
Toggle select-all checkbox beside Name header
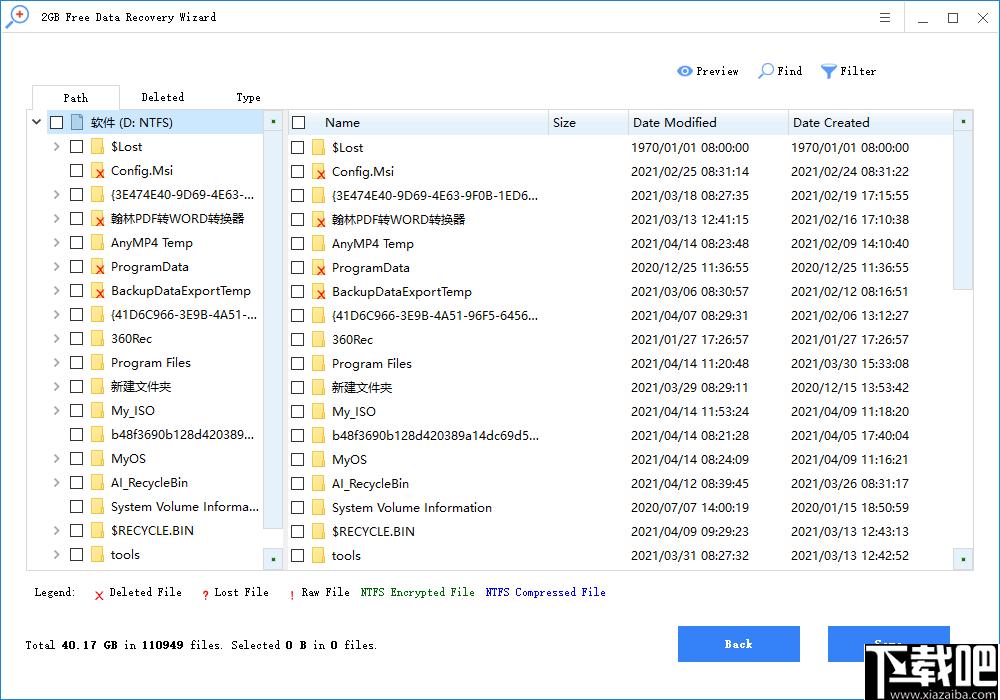[x=298, y=123]
